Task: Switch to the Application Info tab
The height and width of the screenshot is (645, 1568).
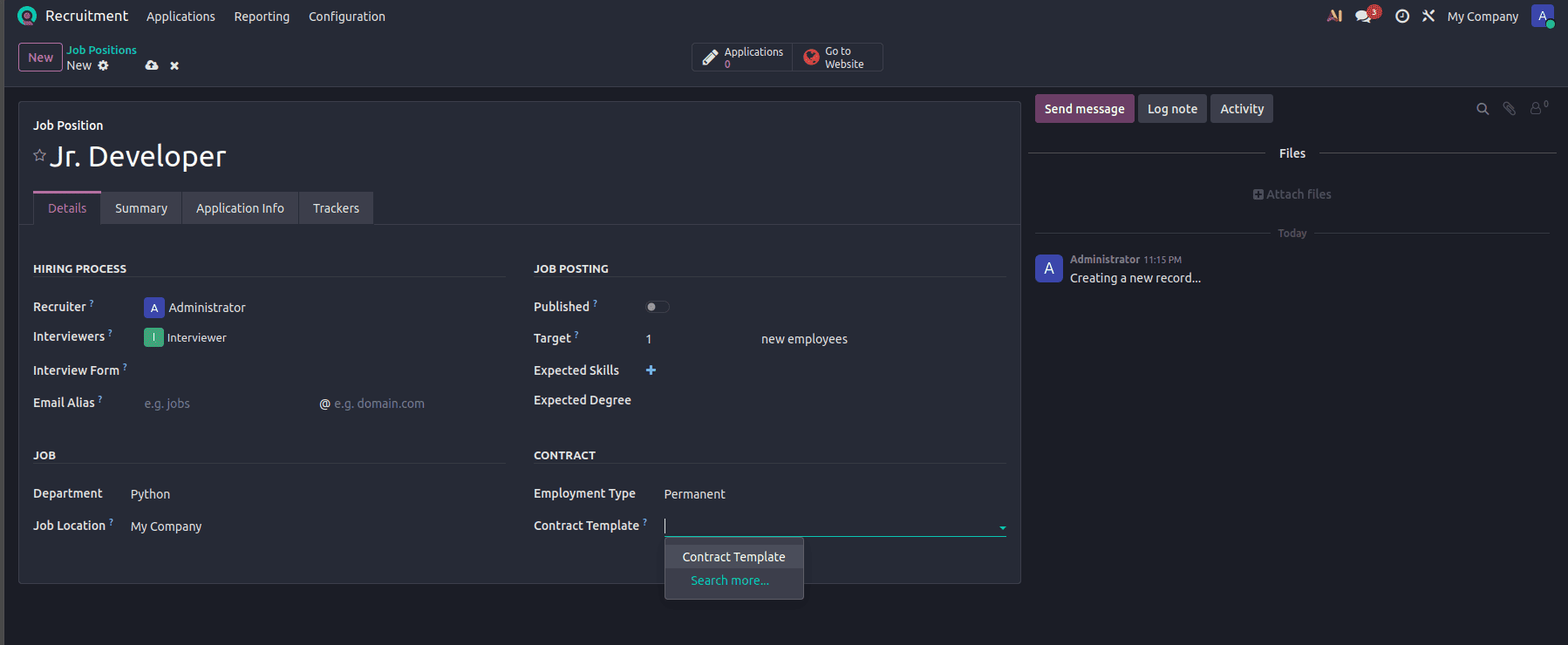Action: [x=240, y=208]
